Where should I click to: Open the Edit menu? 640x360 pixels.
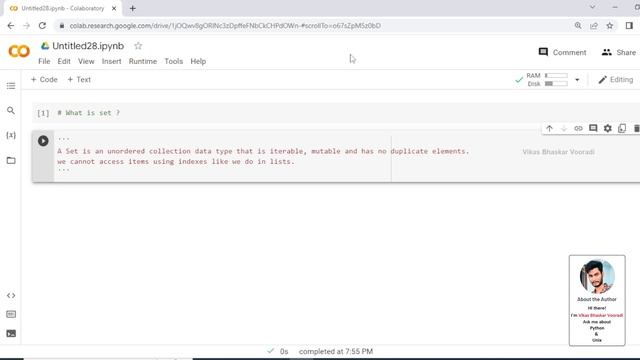[64, 61]
